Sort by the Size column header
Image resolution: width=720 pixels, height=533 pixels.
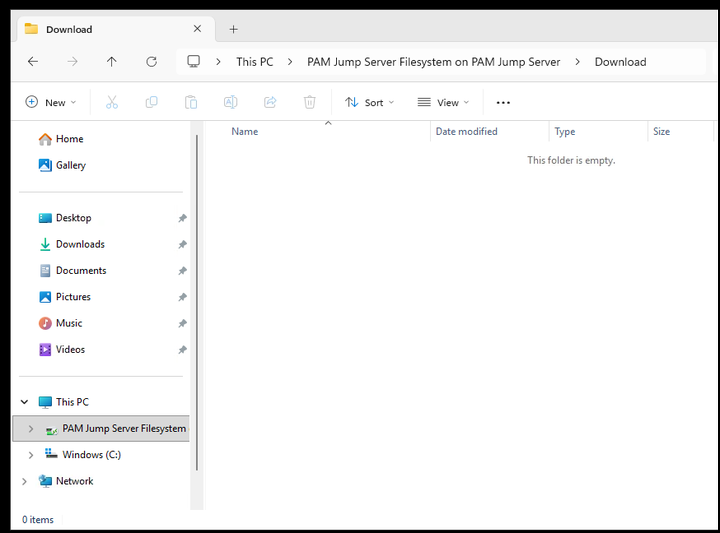coord(661,131)
